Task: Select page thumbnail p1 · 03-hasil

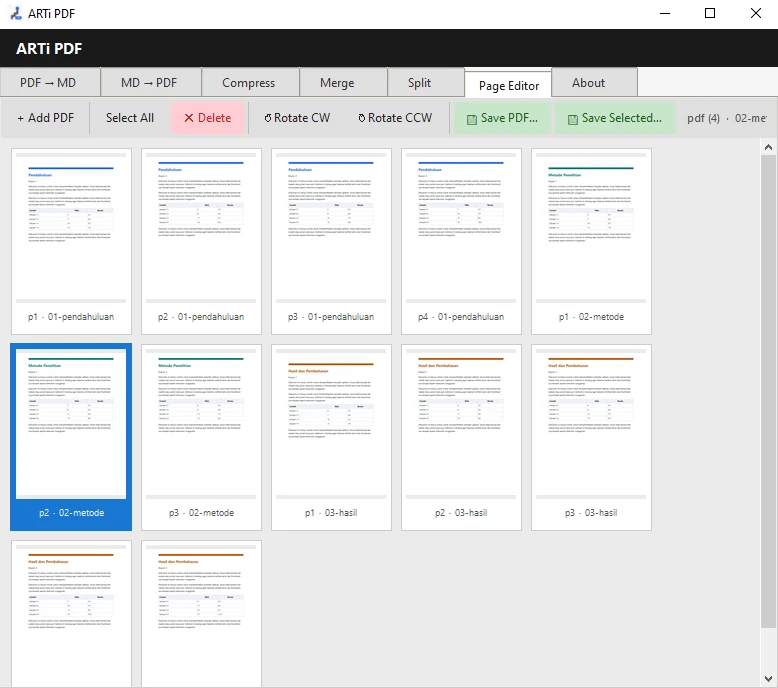Action: (x=331, y=437)
